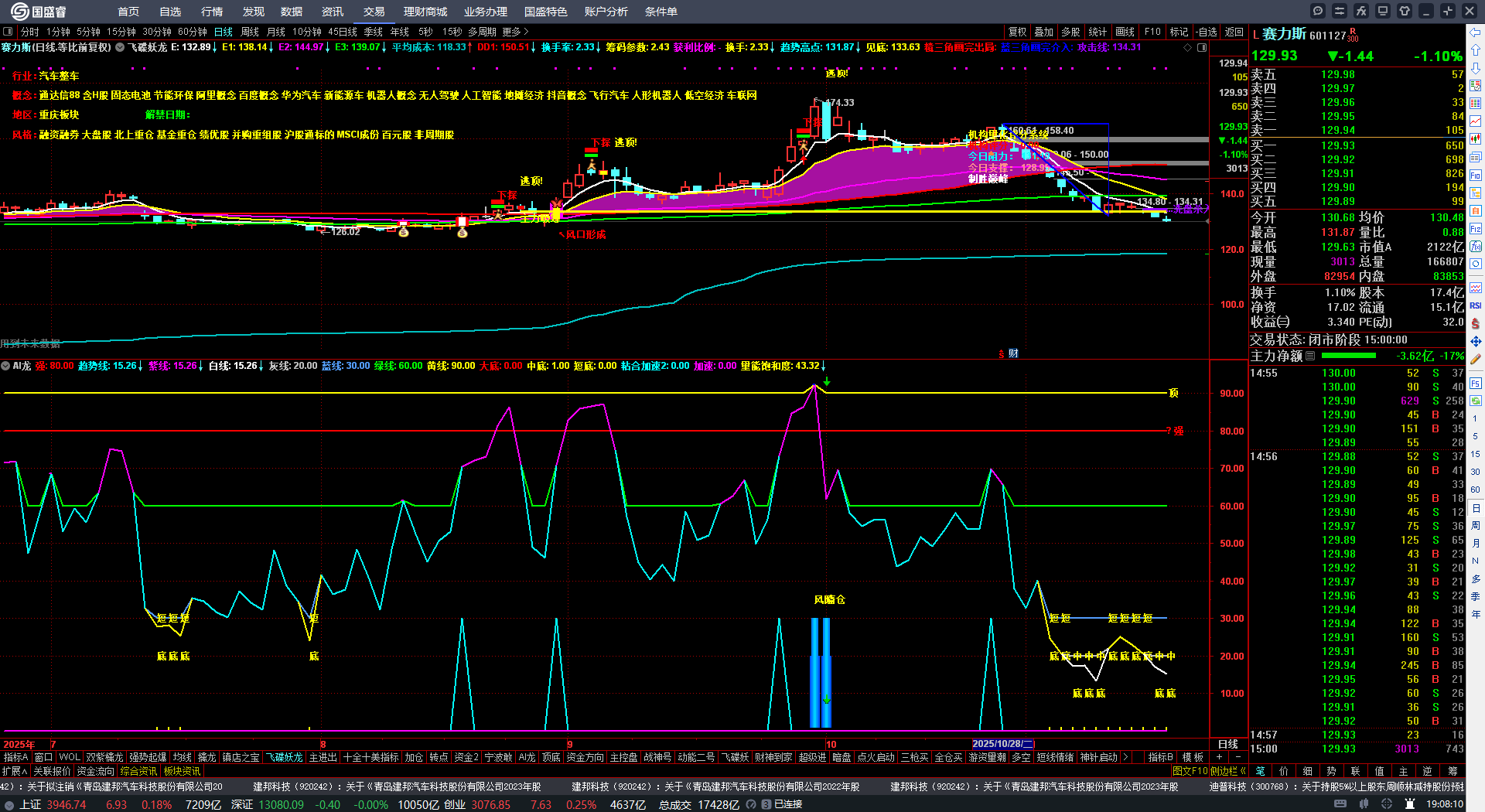Image resolution: width=1485 pixels, height=812 pixels.
Task: Open the 图文F10 link
Action: [1190, 771]
